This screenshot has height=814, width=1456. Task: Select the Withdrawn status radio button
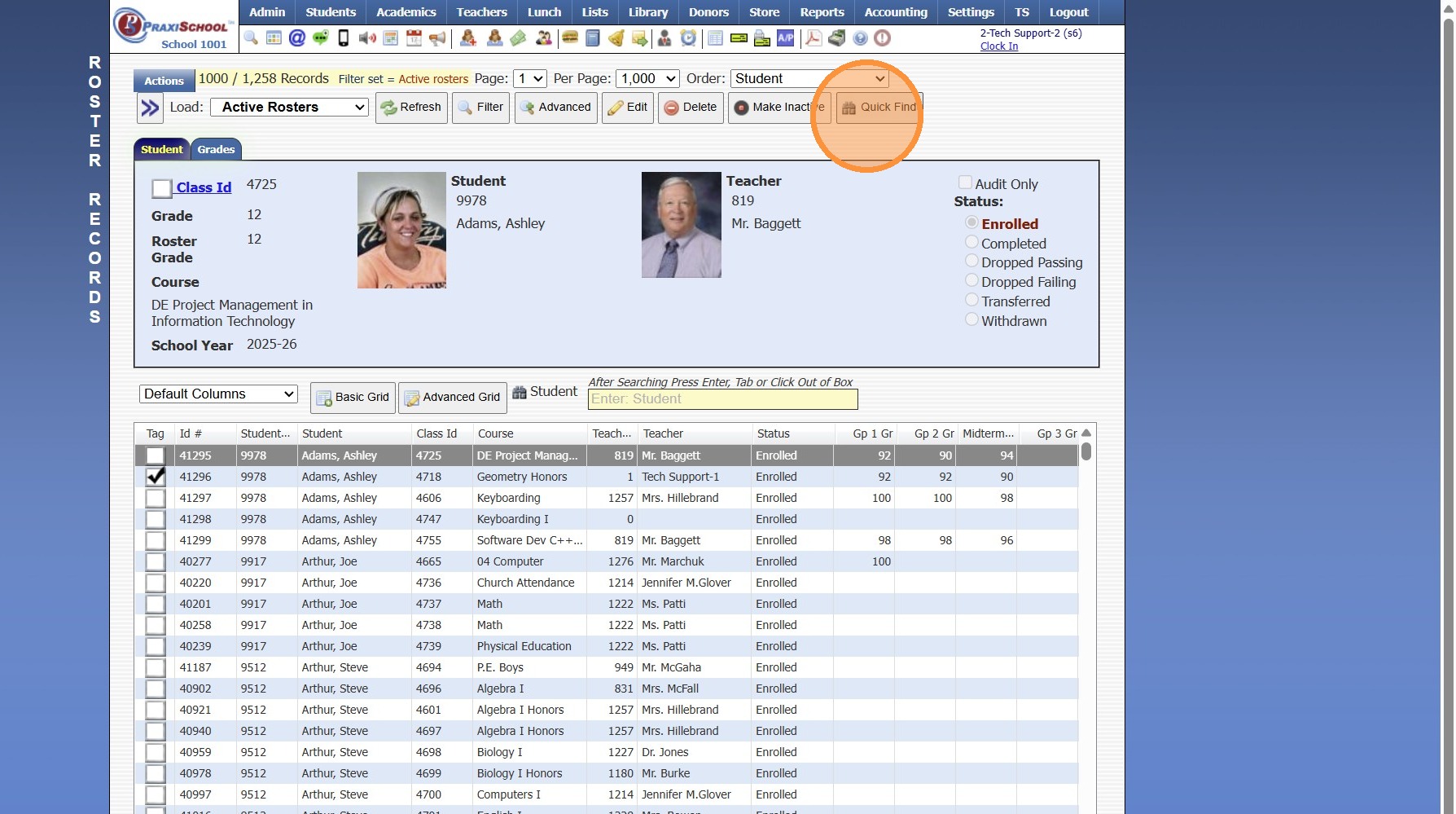click(x=971, y=319)
